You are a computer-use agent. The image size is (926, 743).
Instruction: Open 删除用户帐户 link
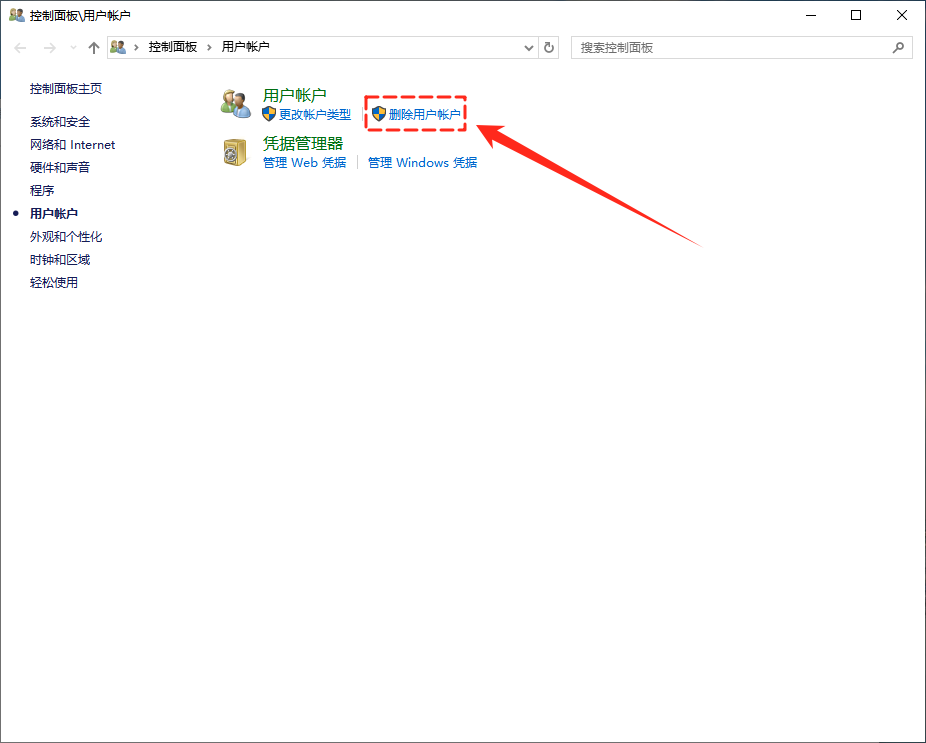424,115
